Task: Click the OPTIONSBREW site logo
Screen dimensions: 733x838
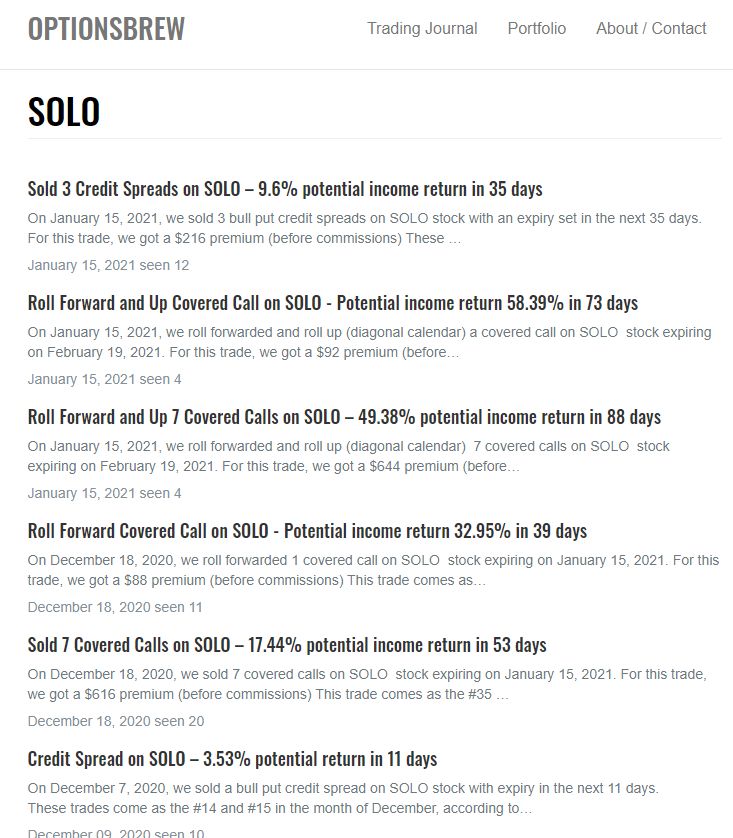Action: (x=106, y=29)
